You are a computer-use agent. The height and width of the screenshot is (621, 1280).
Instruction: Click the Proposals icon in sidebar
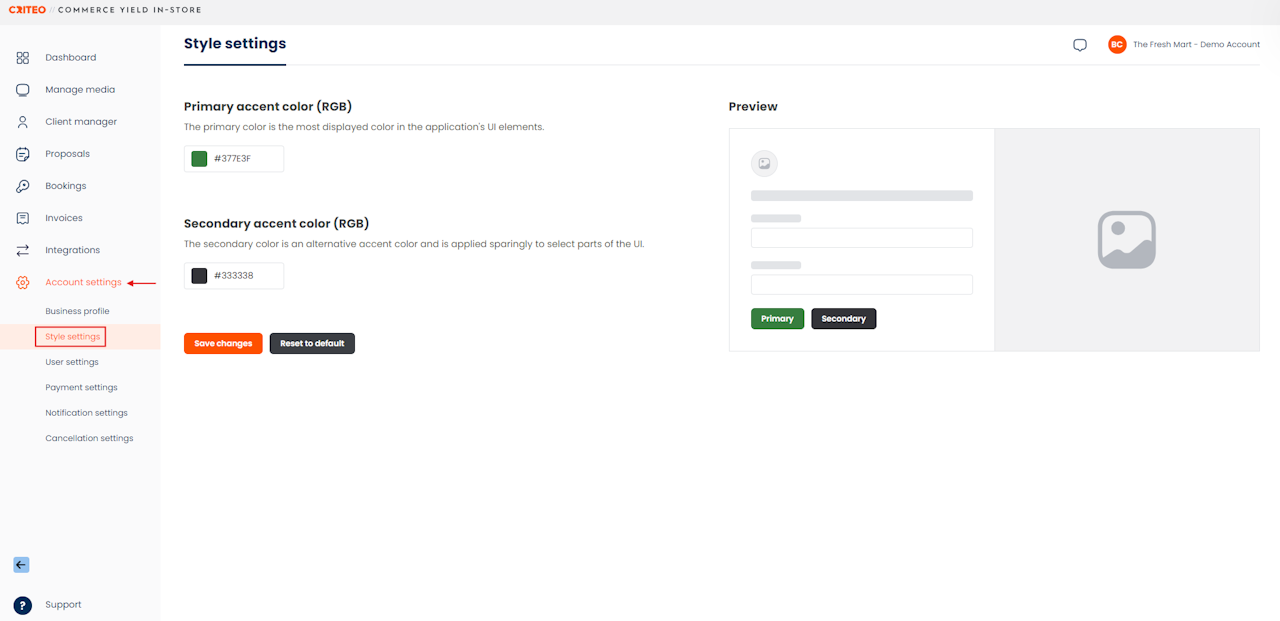click(23, 154)
